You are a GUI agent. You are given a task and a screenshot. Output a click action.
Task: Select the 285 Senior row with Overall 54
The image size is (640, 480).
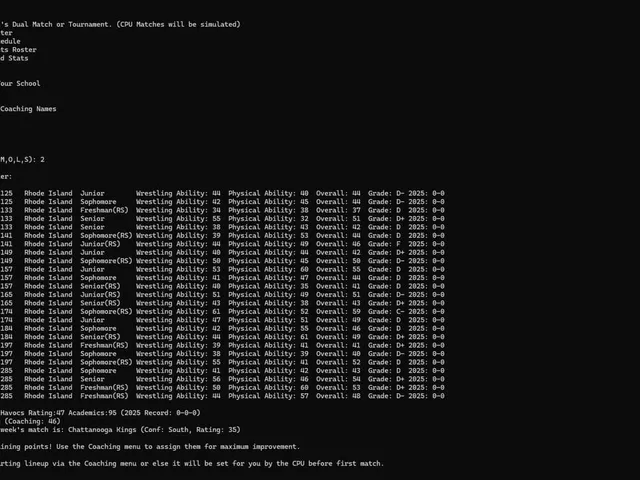pyautogui.click(x=222, y=379)
